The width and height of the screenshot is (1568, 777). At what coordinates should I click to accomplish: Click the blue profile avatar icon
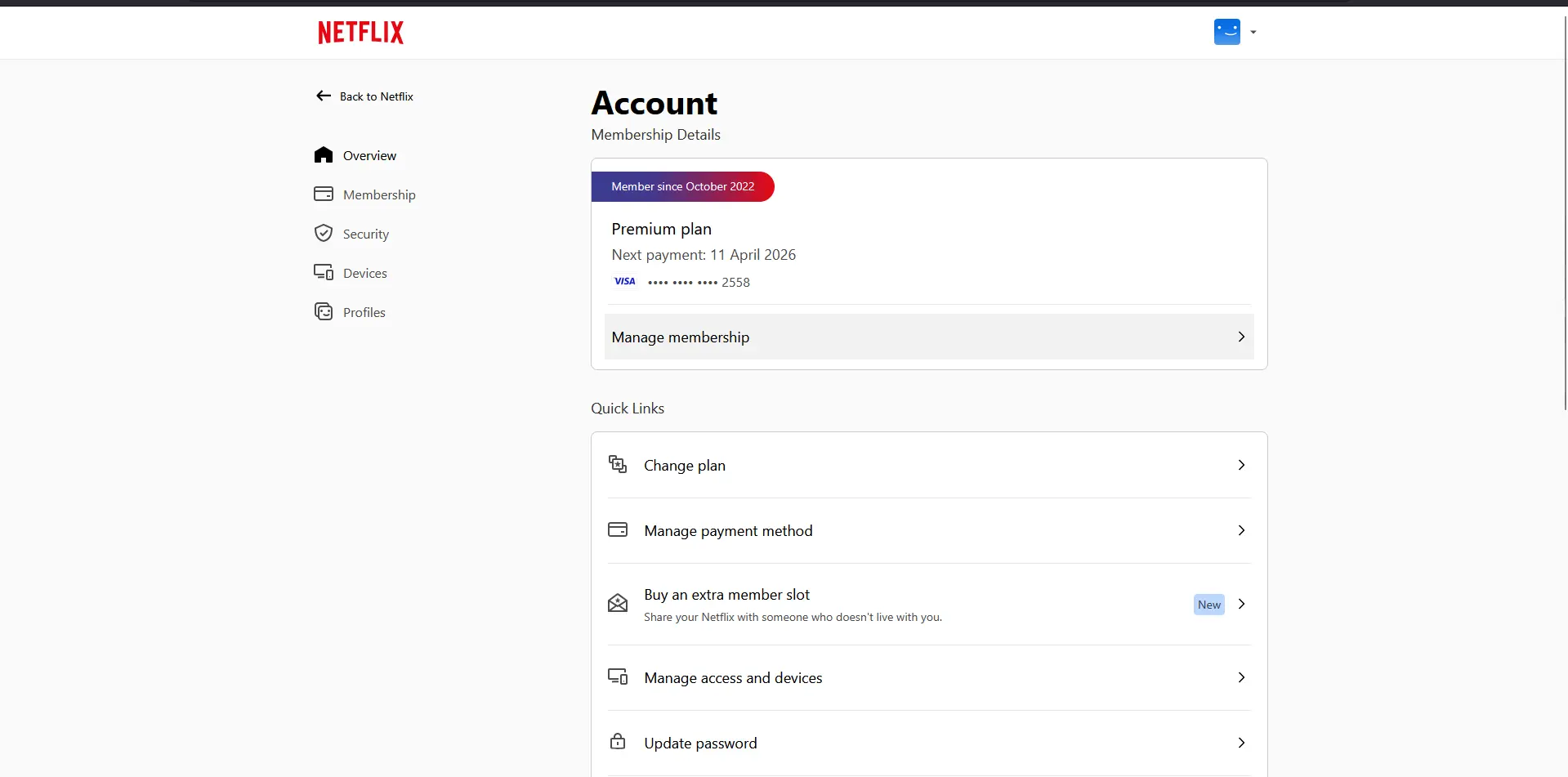point(1226,32)
